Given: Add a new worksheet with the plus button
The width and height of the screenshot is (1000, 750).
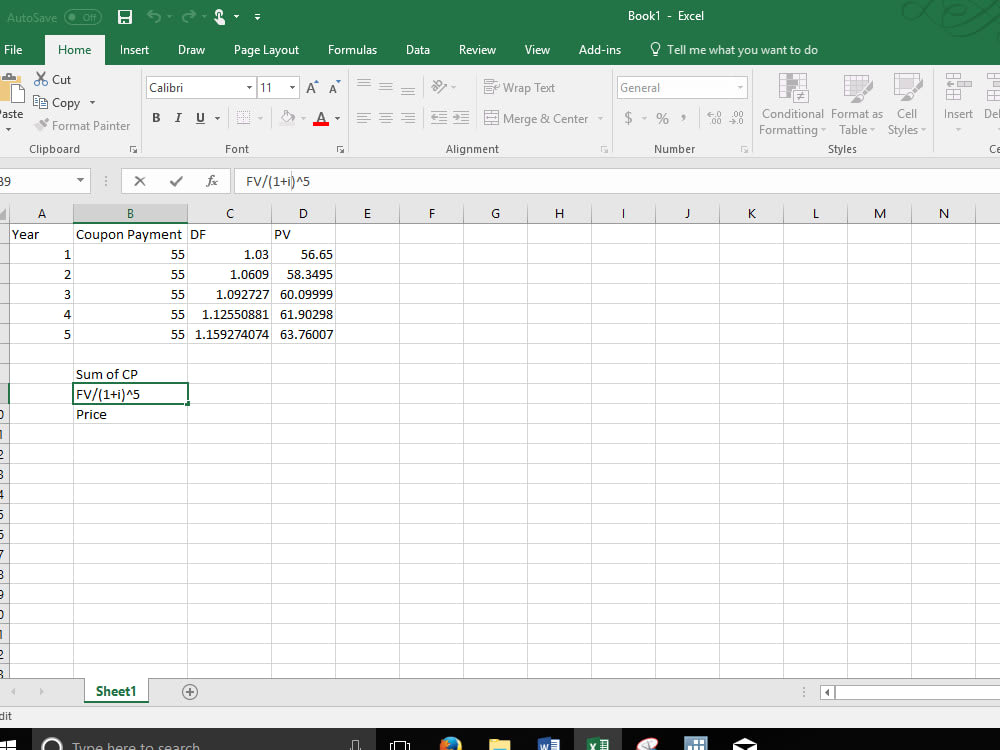Looking at the screenshot, I should click(189, 691).
